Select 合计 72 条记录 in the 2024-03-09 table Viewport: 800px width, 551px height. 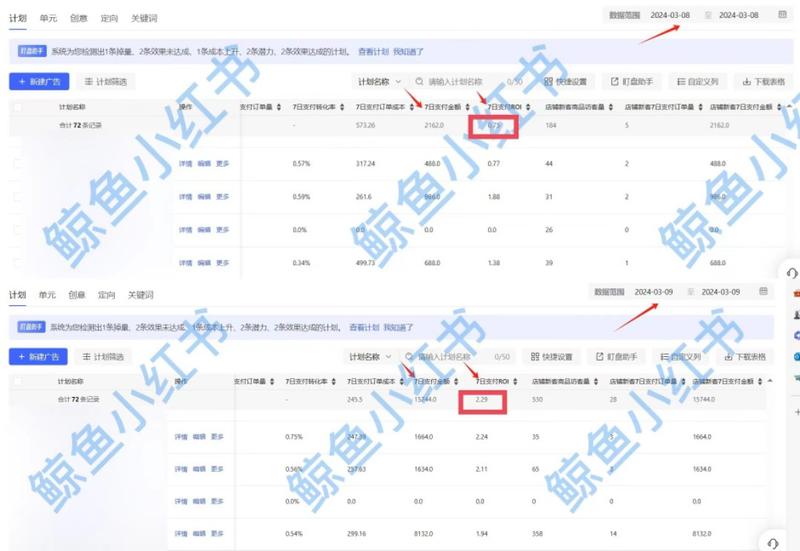(79, 399)
